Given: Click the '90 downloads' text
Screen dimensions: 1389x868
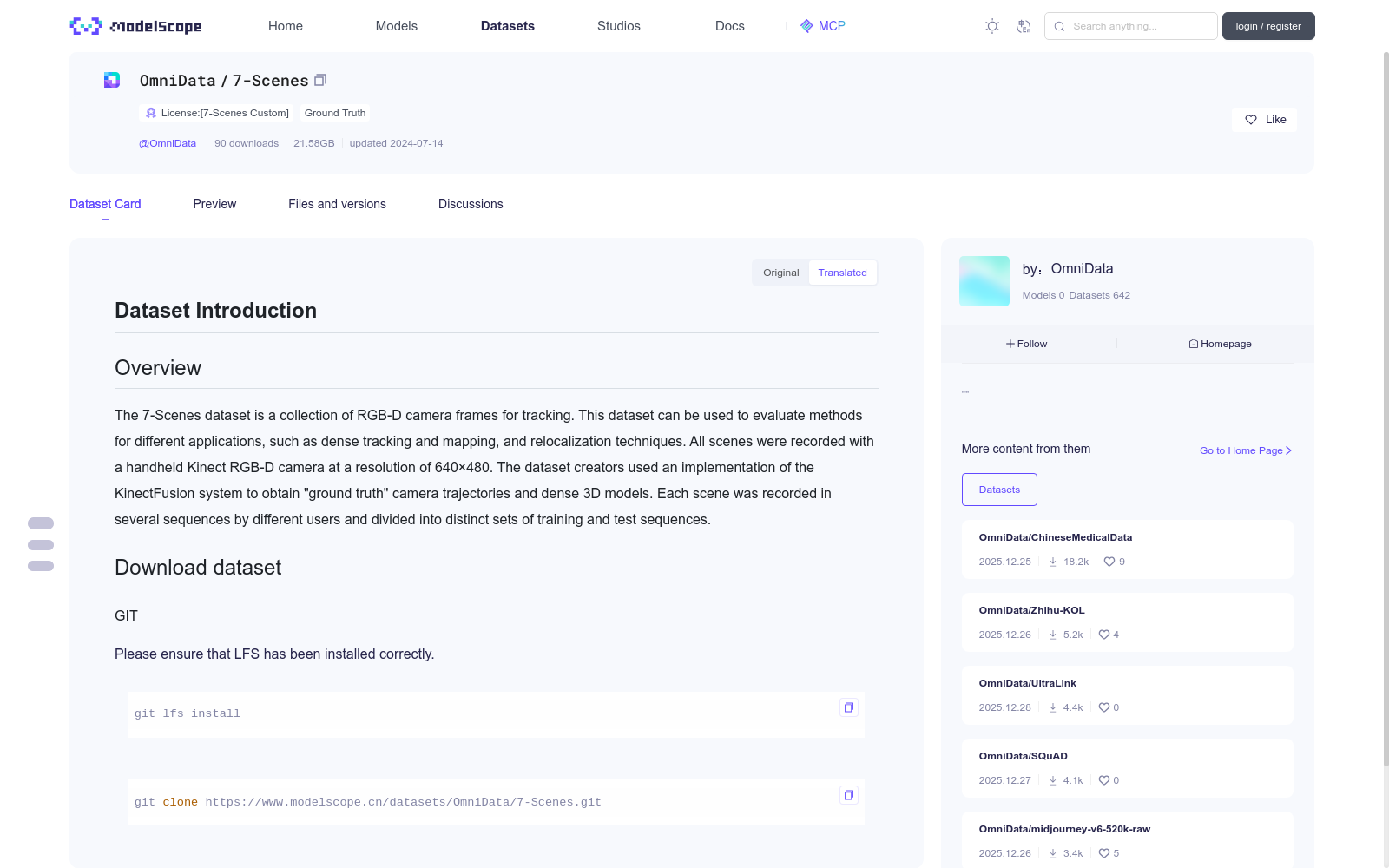Looking at the screenshot, I should tap(247, 143).
